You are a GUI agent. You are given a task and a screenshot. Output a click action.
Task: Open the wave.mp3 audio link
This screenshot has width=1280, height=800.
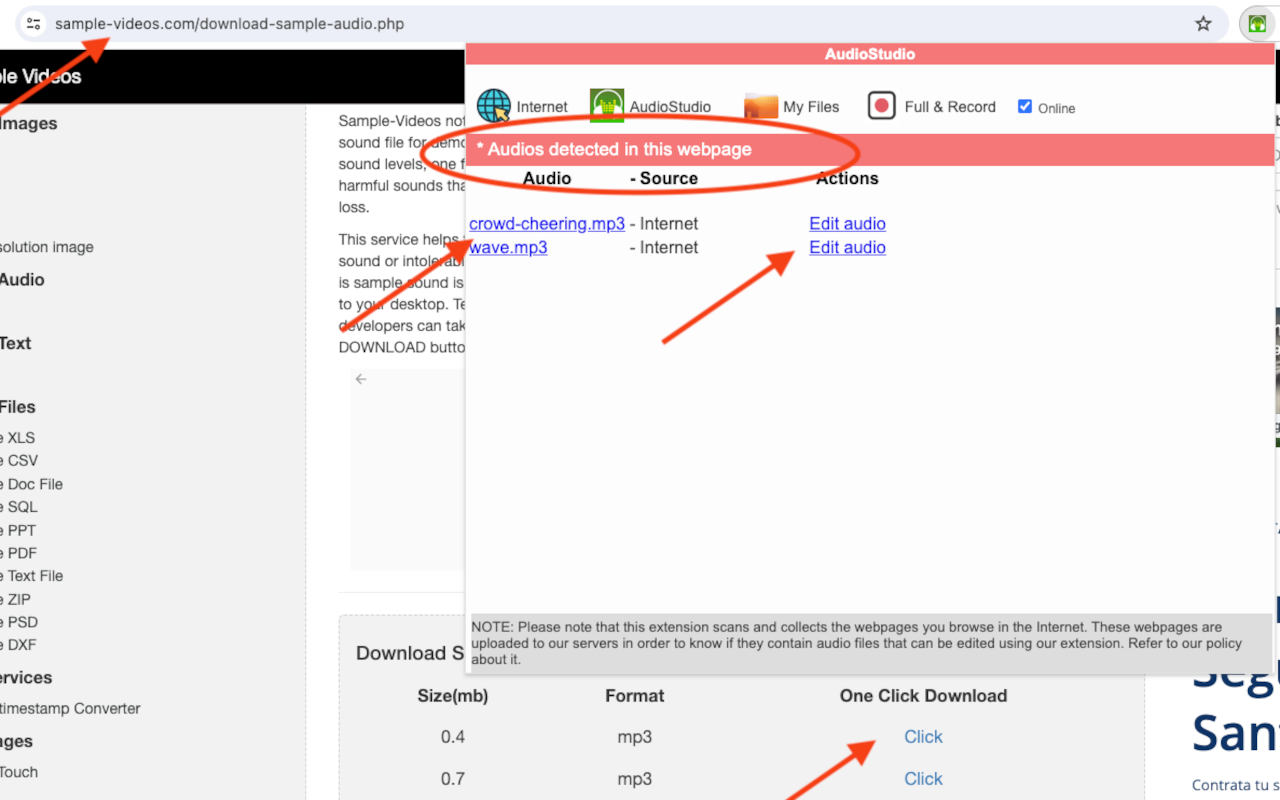pos(508,248)
